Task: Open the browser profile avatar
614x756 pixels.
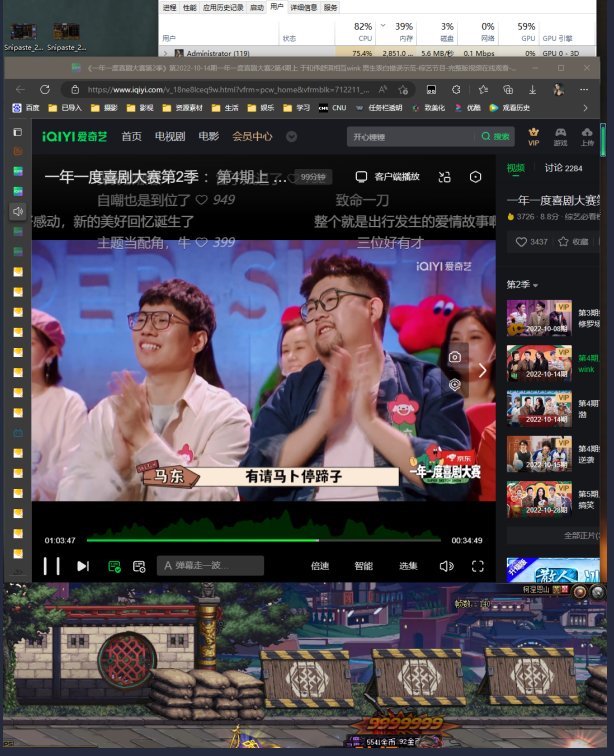Action: [559, 90]
